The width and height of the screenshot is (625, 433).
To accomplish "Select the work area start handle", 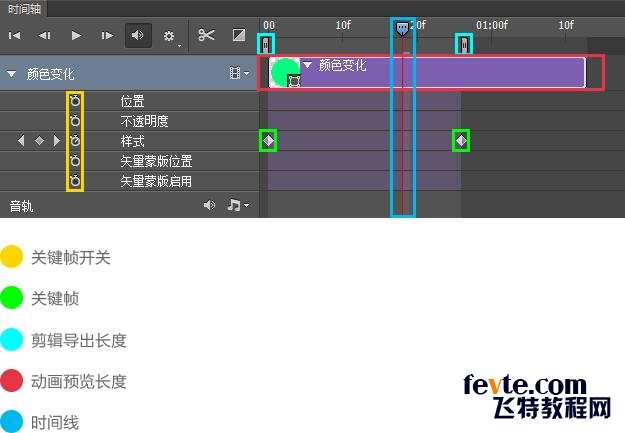I will [x=266, y=44].
